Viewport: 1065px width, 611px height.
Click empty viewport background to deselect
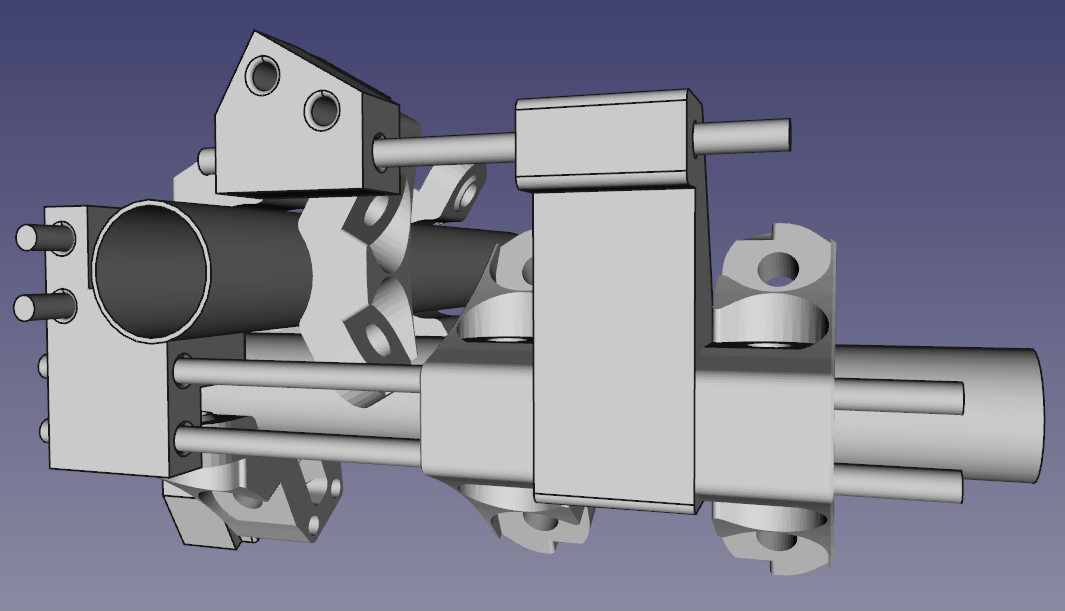click(x=900, y=60)
